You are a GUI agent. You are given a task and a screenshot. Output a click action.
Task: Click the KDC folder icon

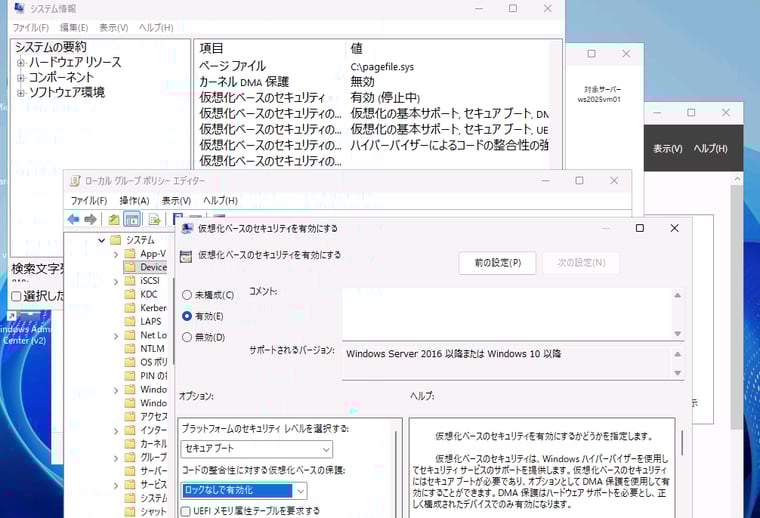pyautogui.click(x=129, y=294)
